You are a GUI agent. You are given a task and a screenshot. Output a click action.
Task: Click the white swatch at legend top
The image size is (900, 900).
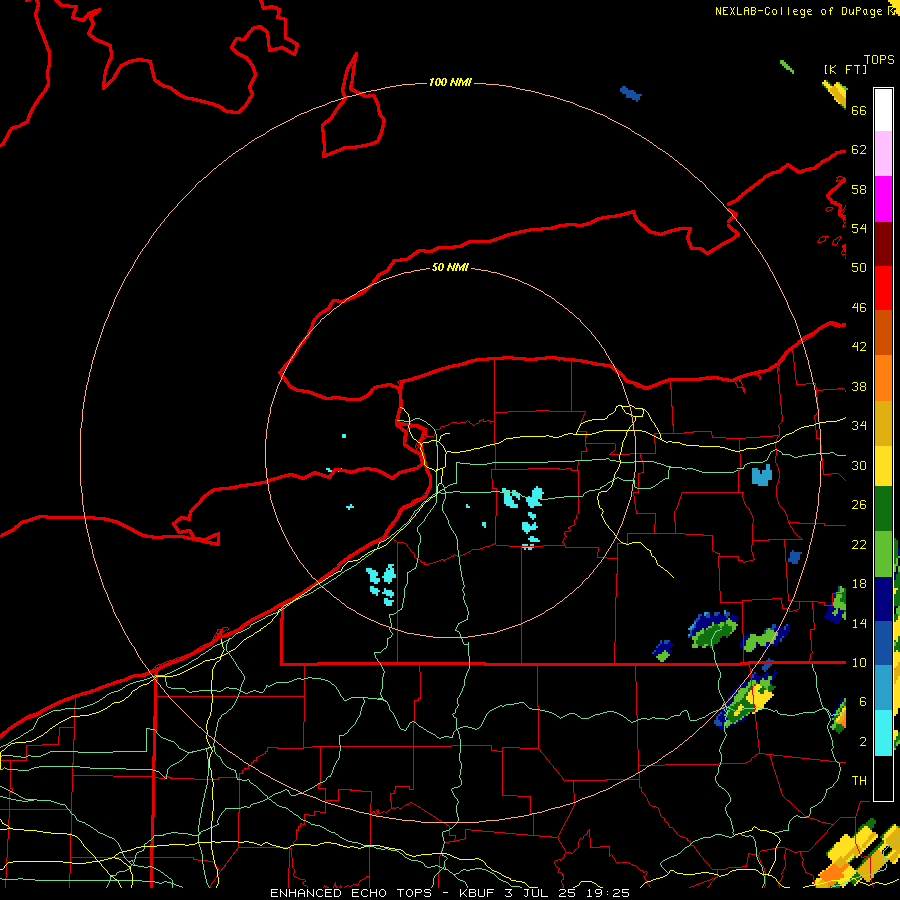click(883, 110)
